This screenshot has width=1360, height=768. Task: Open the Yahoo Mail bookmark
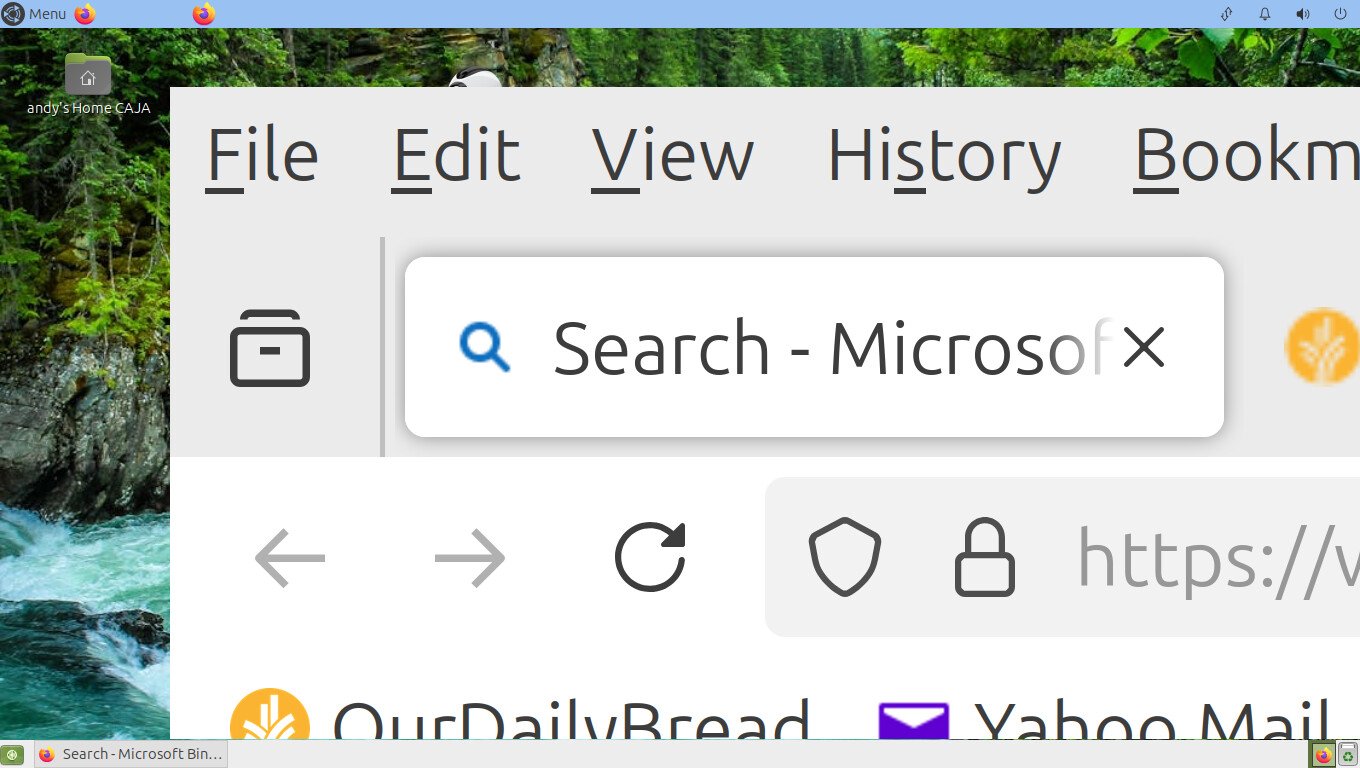pos(1104,720)
